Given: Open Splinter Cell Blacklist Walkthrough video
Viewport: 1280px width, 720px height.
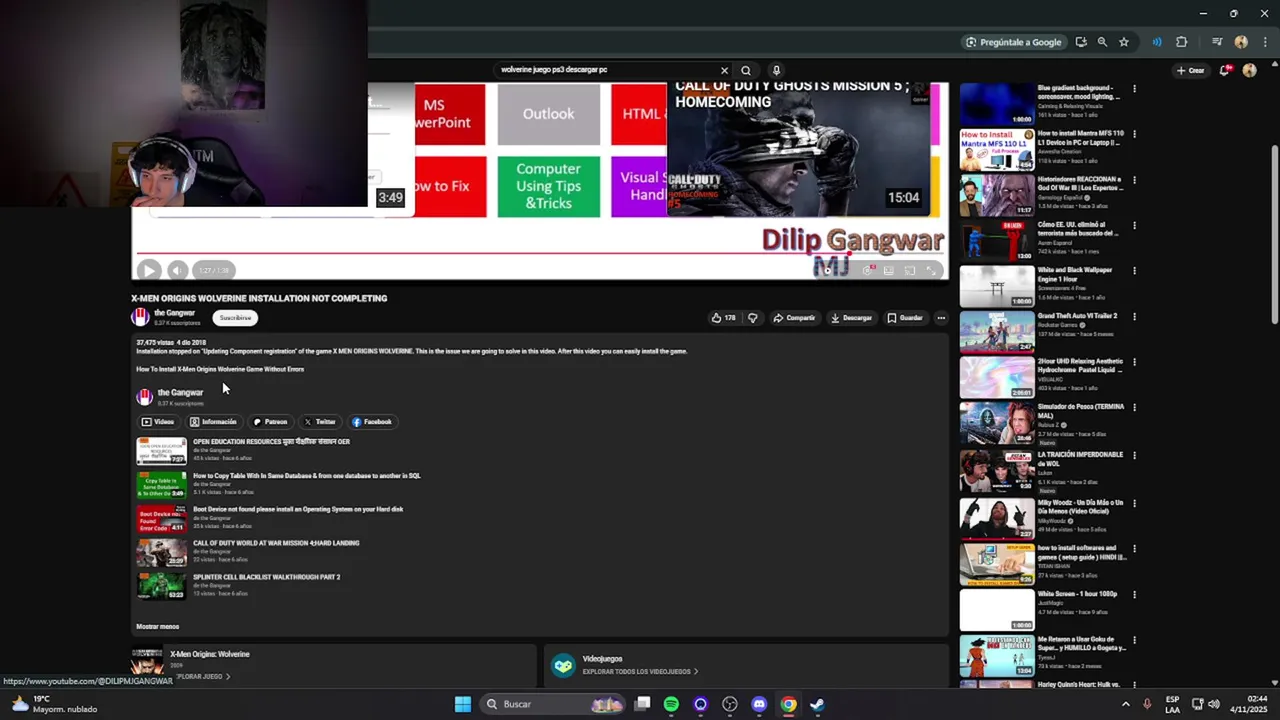Looking at the screenshot, I should 266,577.
